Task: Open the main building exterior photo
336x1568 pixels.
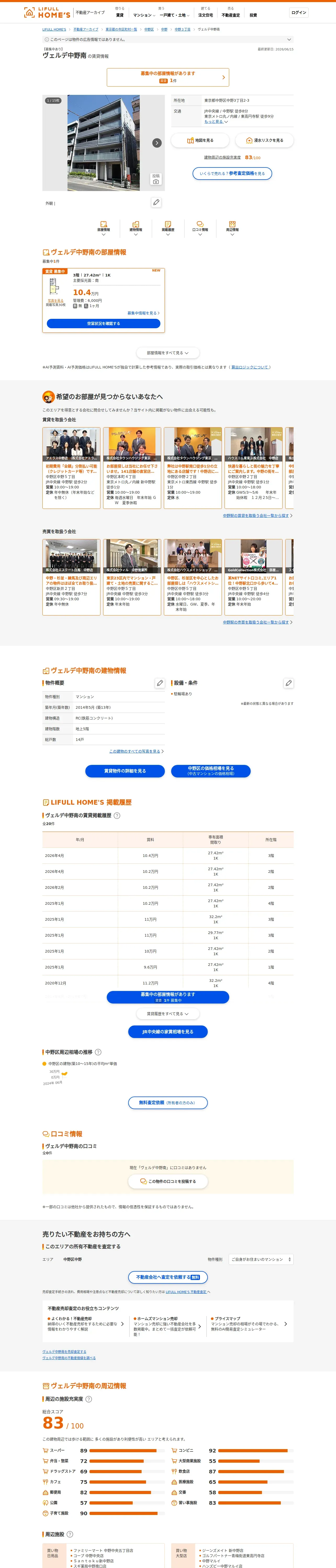Action: click(x=104, y=143)
